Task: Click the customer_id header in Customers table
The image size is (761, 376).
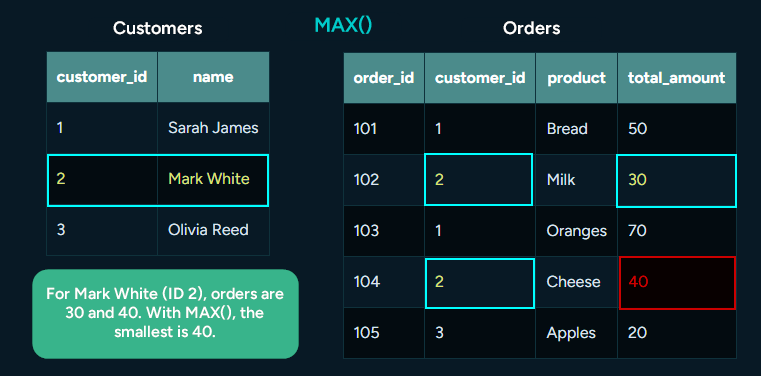Action: (x=102, y=77)
